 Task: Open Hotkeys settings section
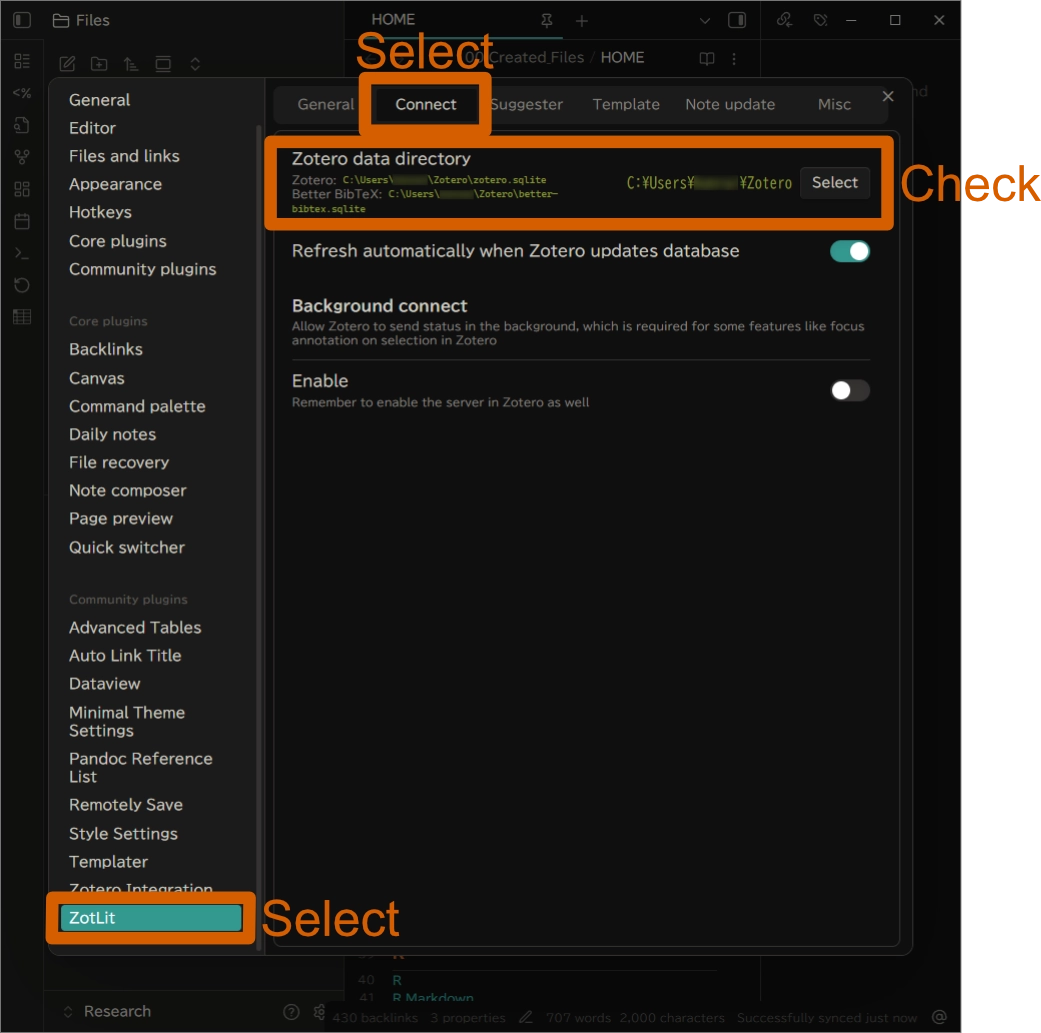(100, 212)
